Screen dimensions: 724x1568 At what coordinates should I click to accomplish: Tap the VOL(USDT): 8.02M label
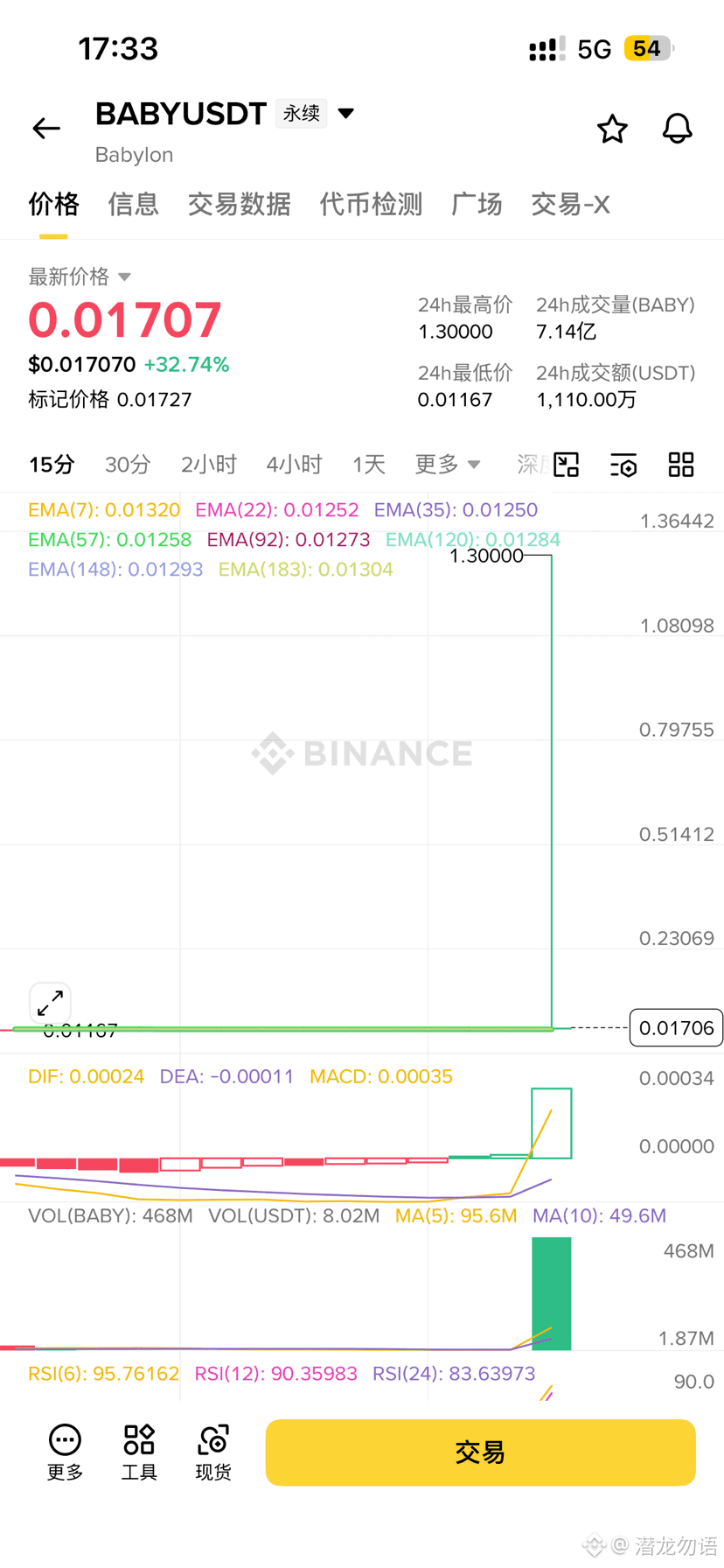[x=294, y=1215]
